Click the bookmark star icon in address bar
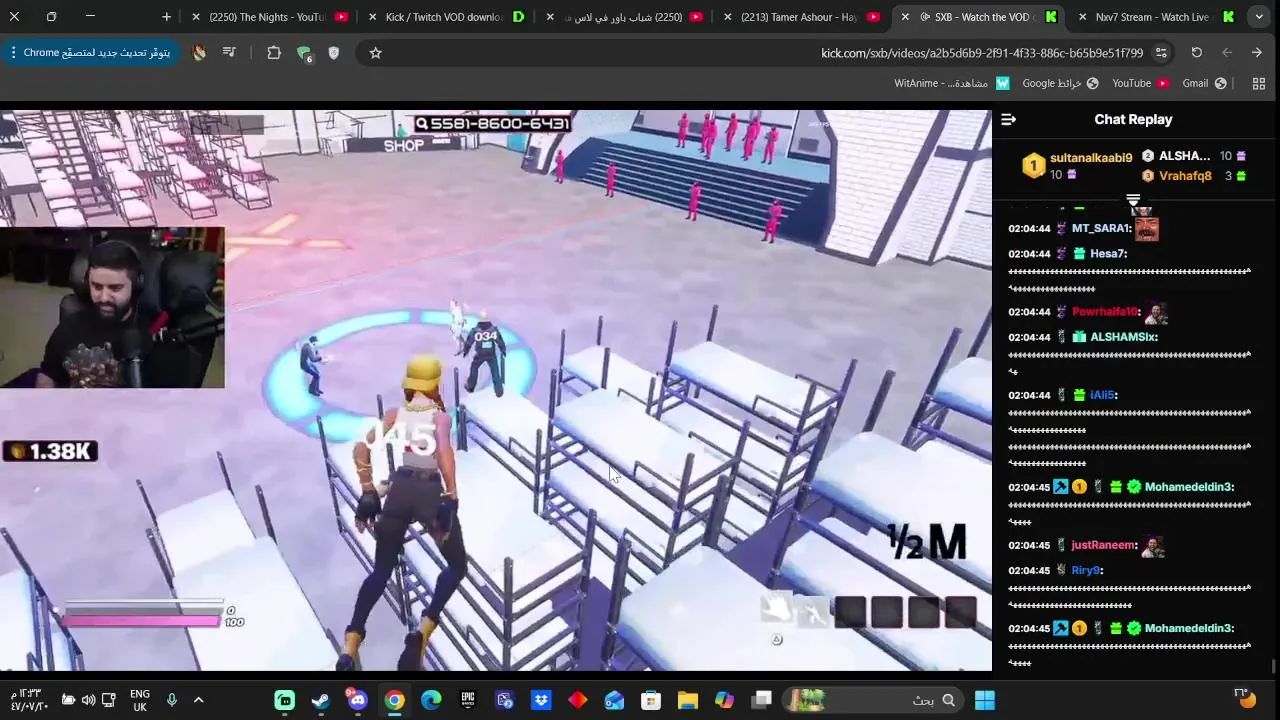 [x=375, y=53]
